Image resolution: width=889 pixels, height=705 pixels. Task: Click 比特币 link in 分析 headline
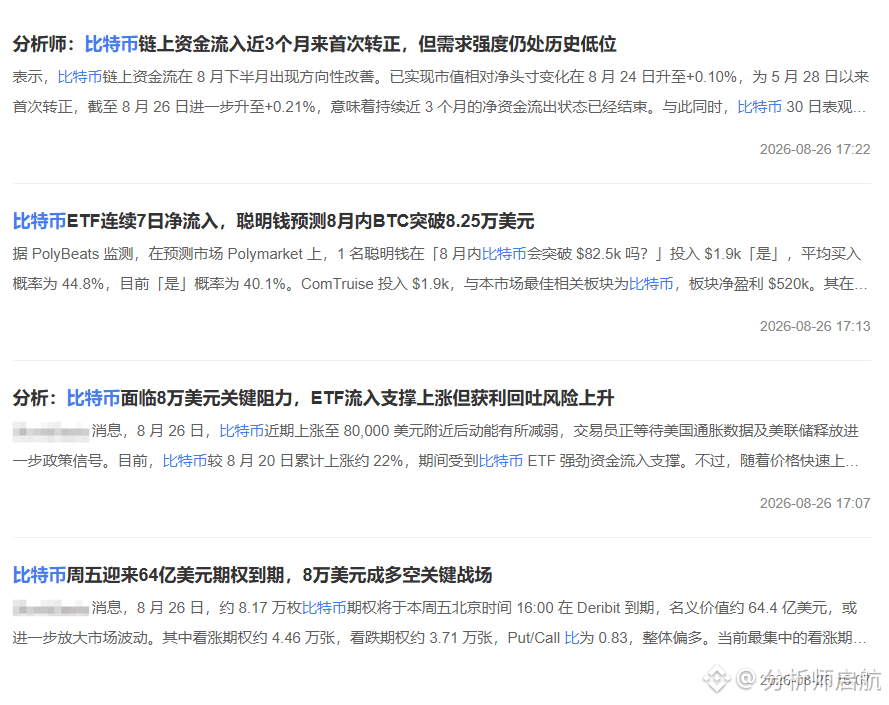93,398
